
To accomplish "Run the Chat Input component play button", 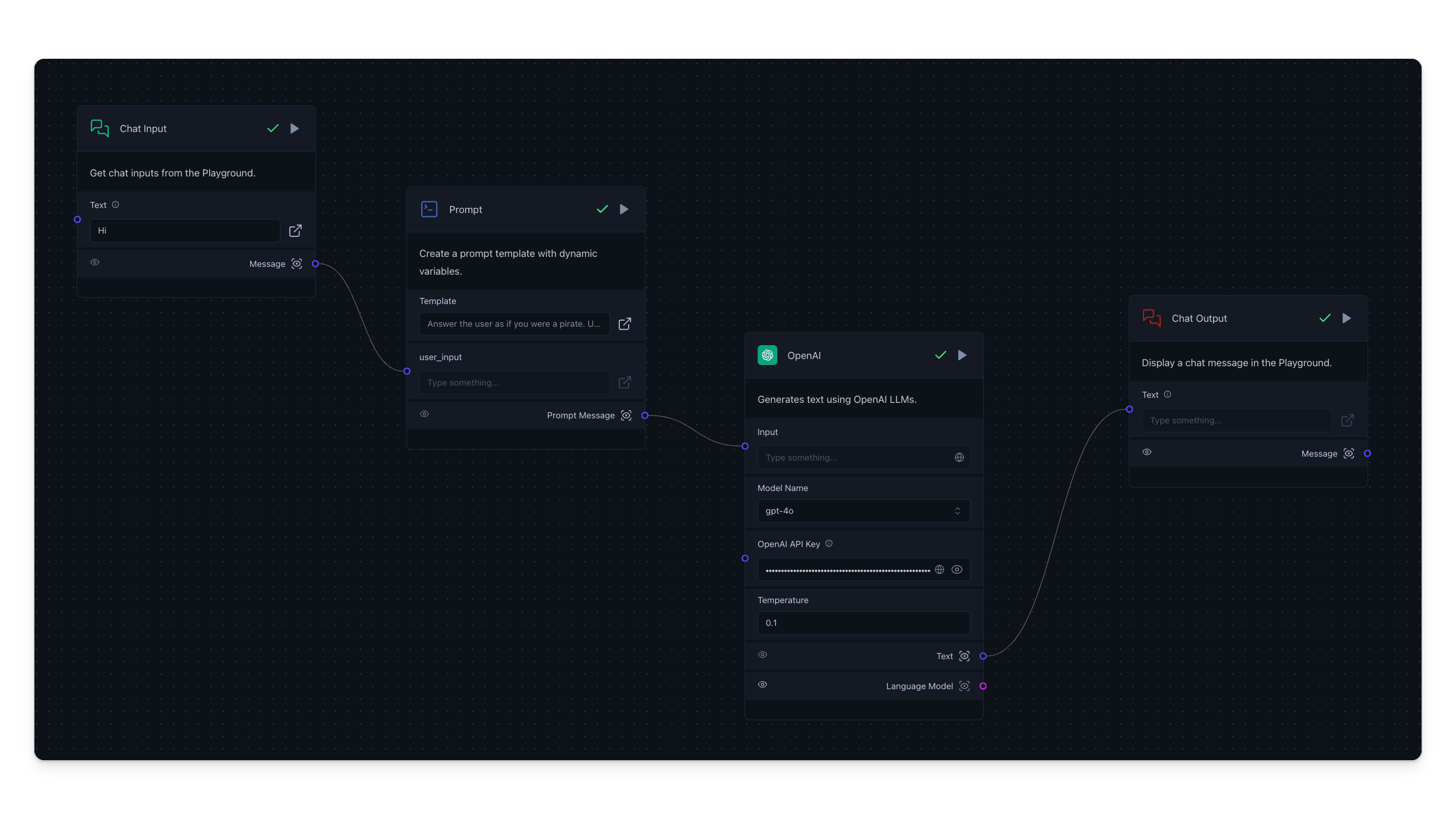I will pyautogui.click(x=295, y=128).
